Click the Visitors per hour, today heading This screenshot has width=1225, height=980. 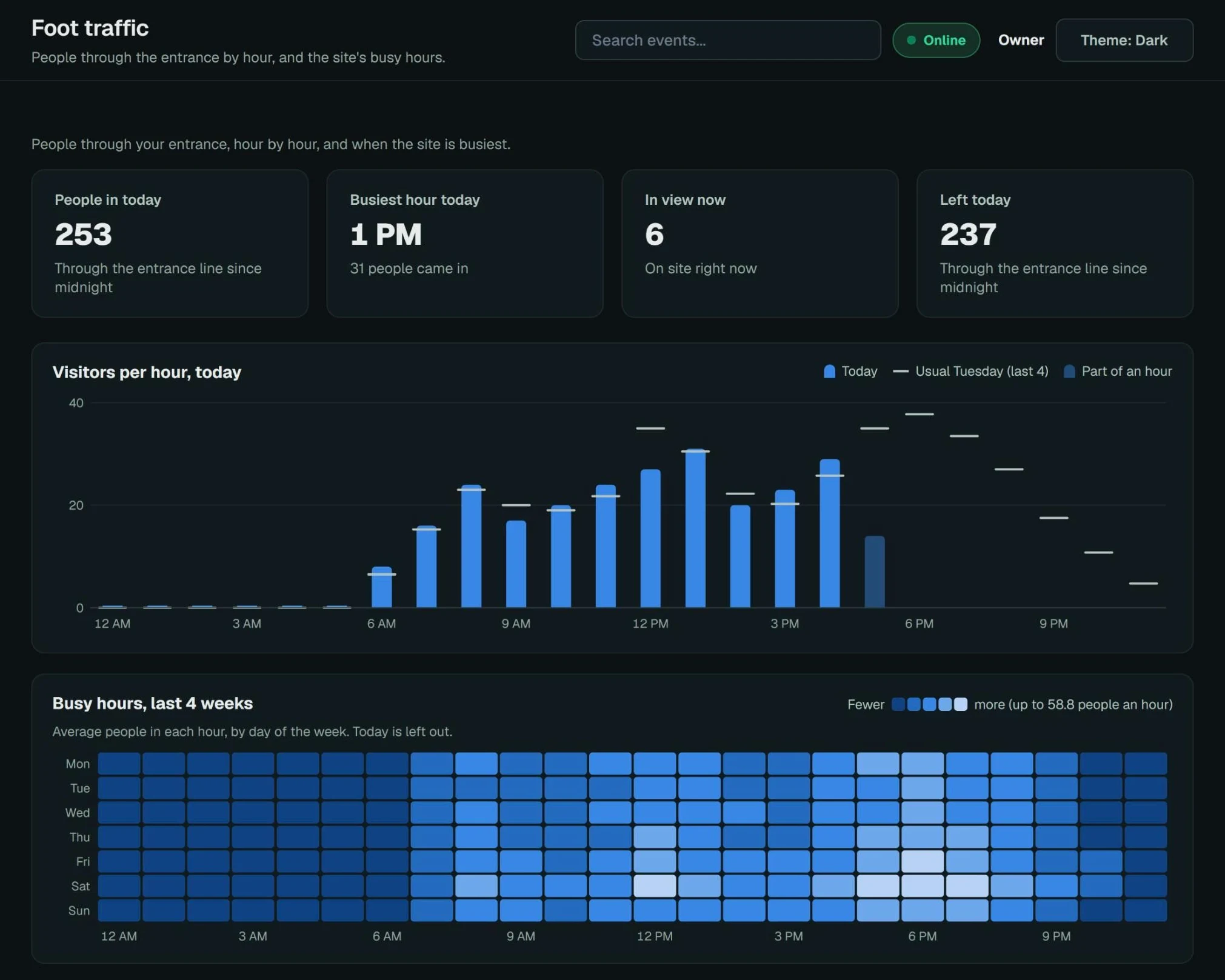pyautogui.click(x=147, y=372)
